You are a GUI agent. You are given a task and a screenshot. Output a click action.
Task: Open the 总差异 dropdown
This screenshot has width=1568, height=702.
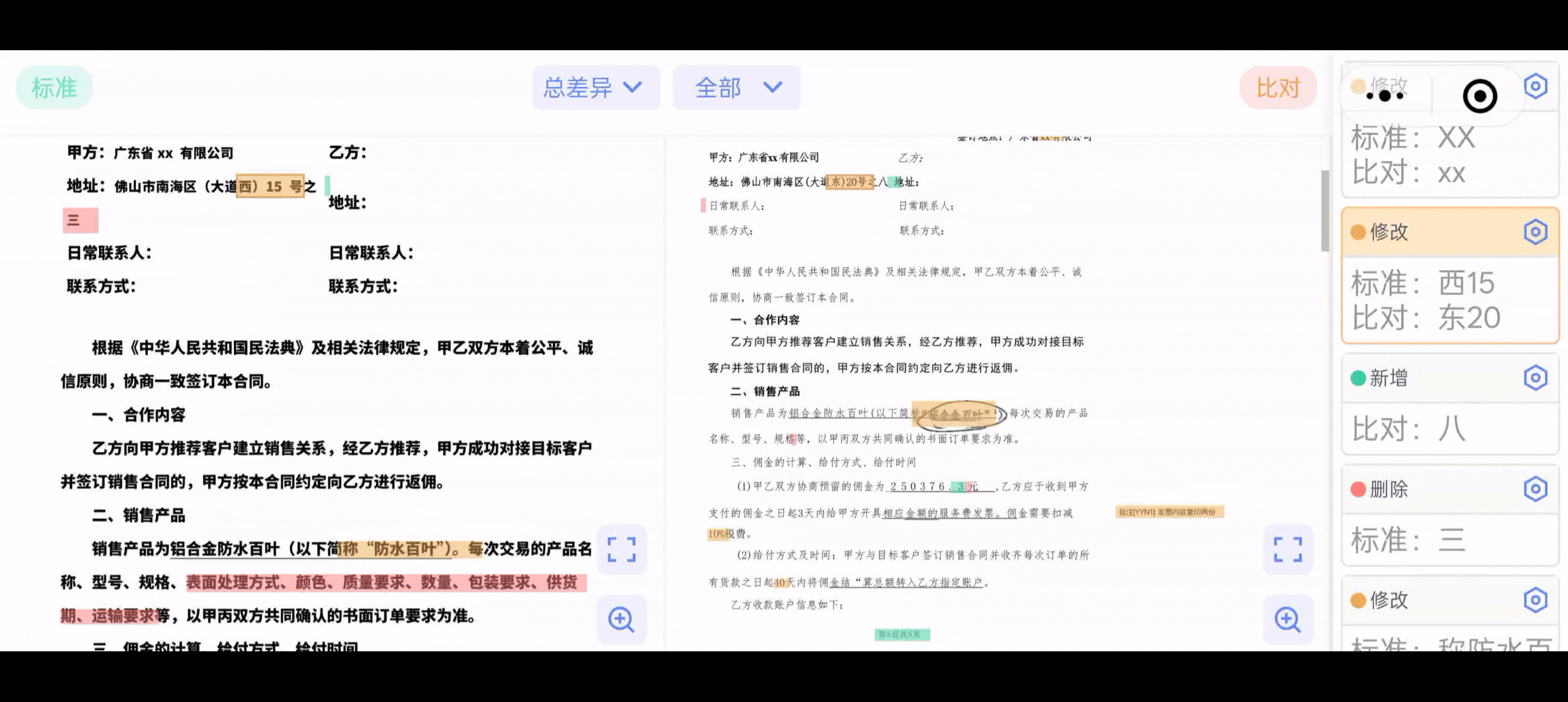(x=595, y=88)
